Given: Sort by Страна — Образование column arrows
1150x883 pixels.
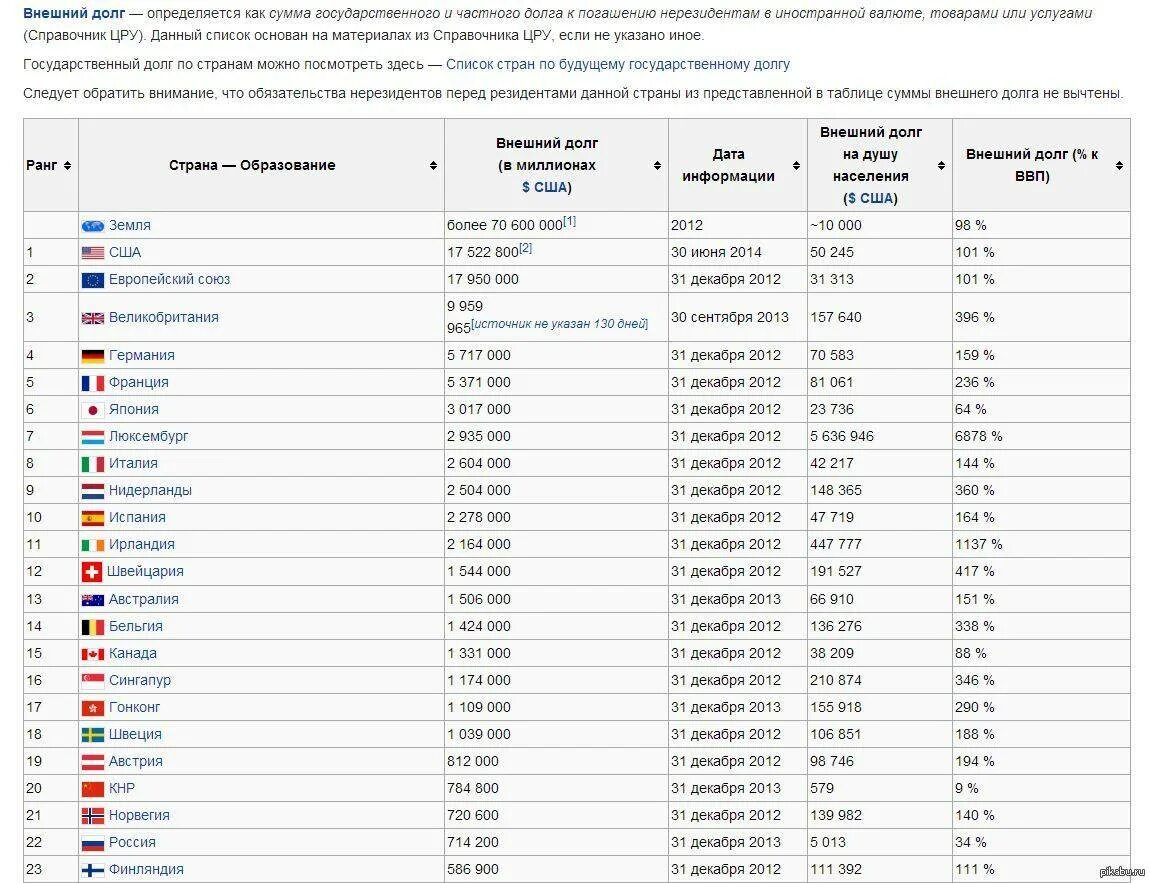Looking at the screenshot, I should coord(433,166).
